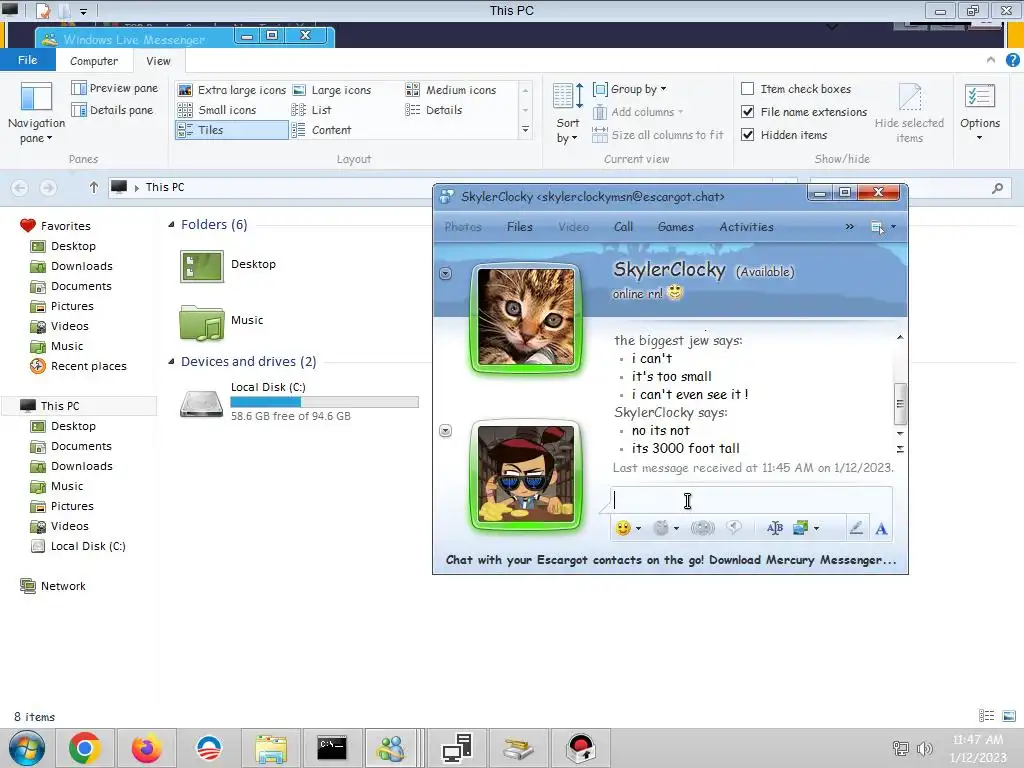This screenshot has width=1024, height=768.
Task: Switch to details view in the status bar
Action: click(987, 716)
